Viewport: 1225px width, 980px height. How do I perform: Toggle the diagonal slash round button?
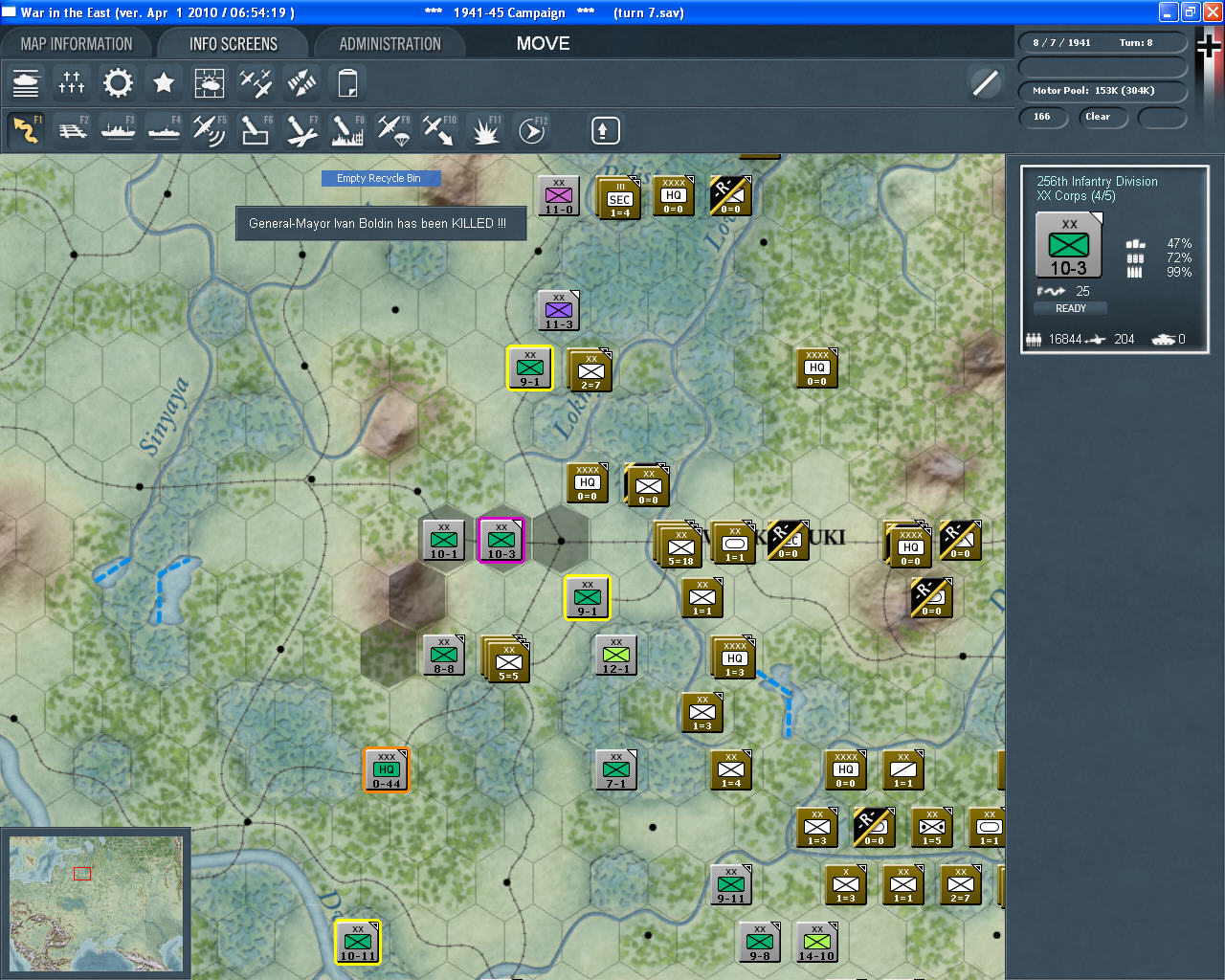985,83
